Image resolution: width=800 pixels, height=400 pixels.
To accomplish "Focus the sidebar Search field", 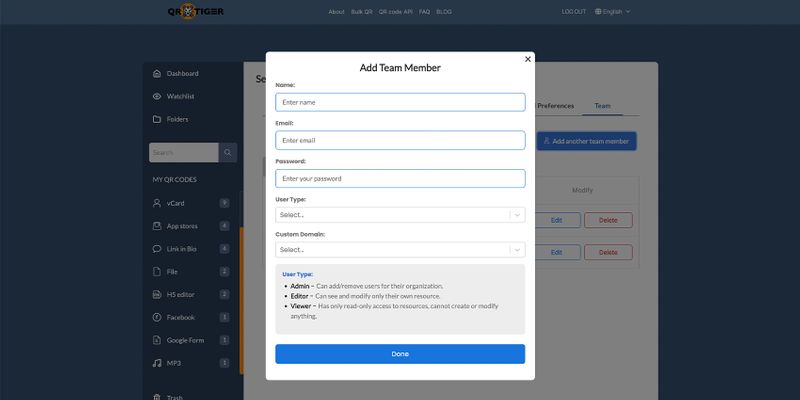I will tap(184, 153).
